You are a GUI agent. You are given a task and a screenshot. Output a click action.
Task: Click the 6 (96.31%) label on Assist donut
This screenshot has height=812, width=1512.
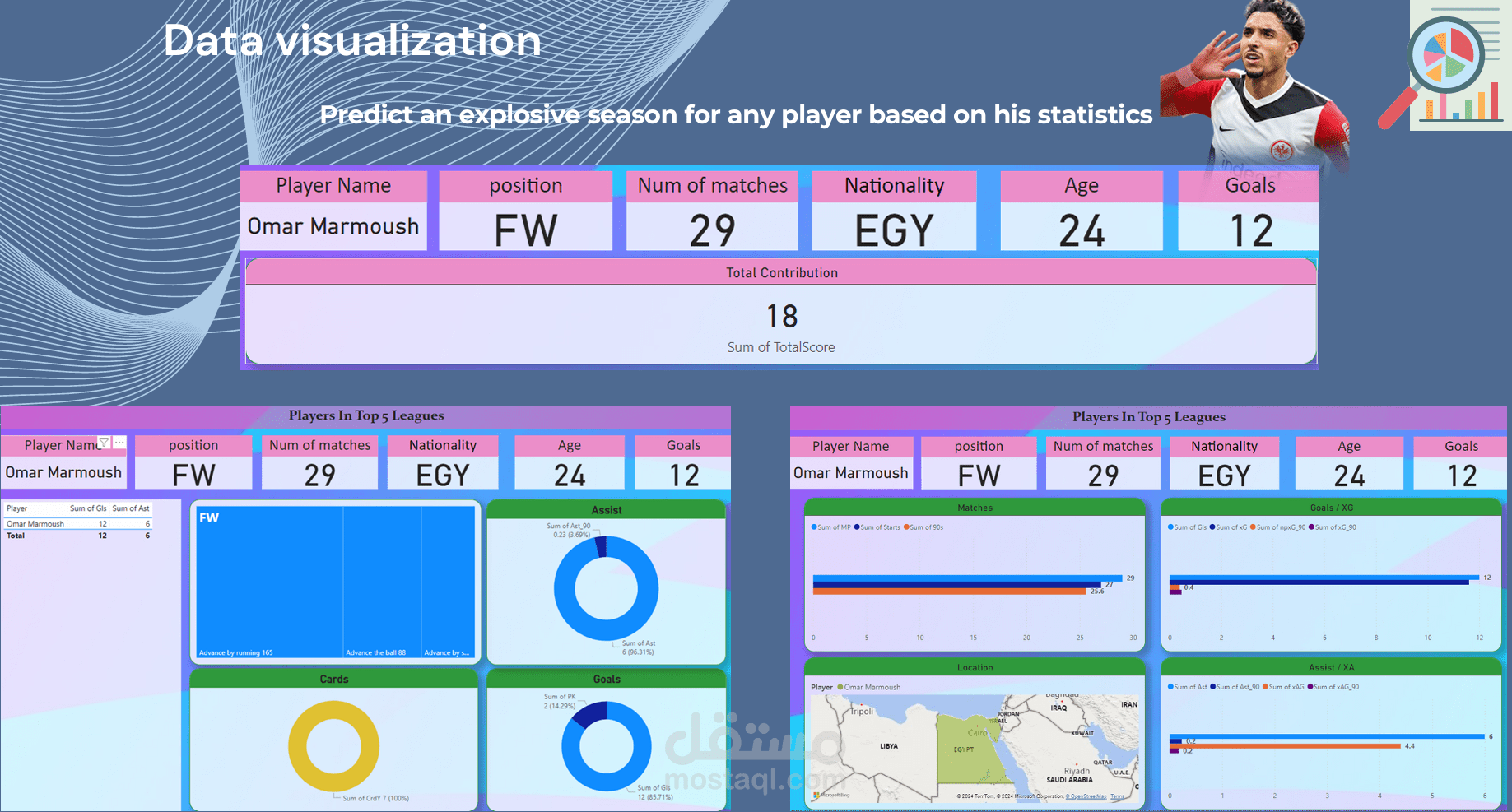(638, 652)
